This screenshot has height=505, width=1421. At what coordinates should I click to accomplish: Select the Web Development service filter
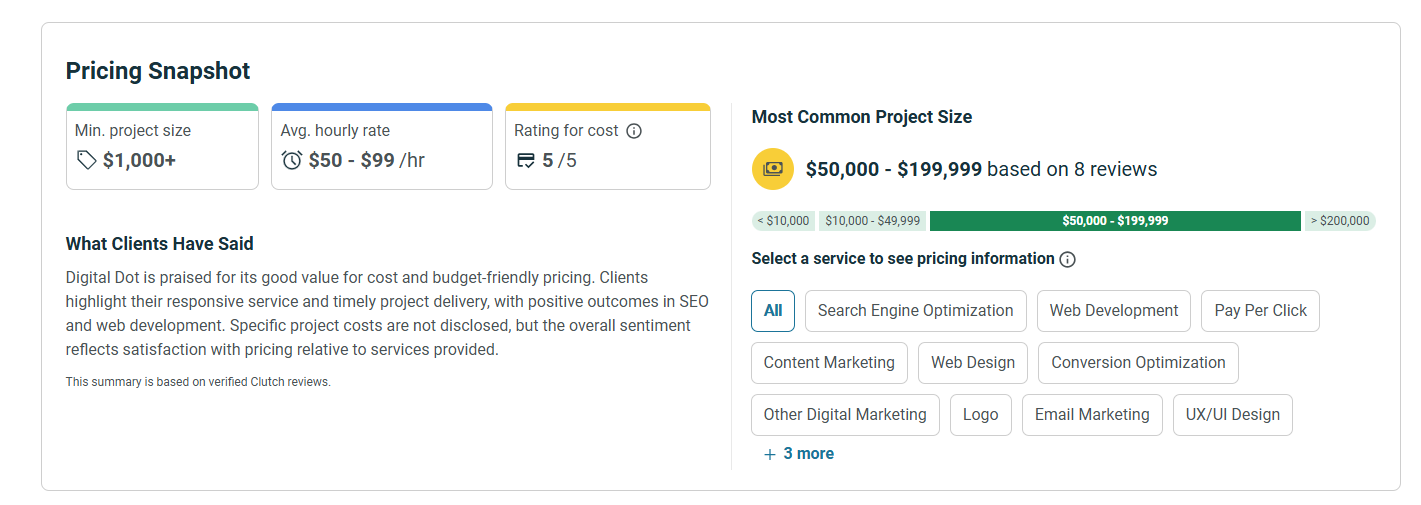coord(1114,311)
